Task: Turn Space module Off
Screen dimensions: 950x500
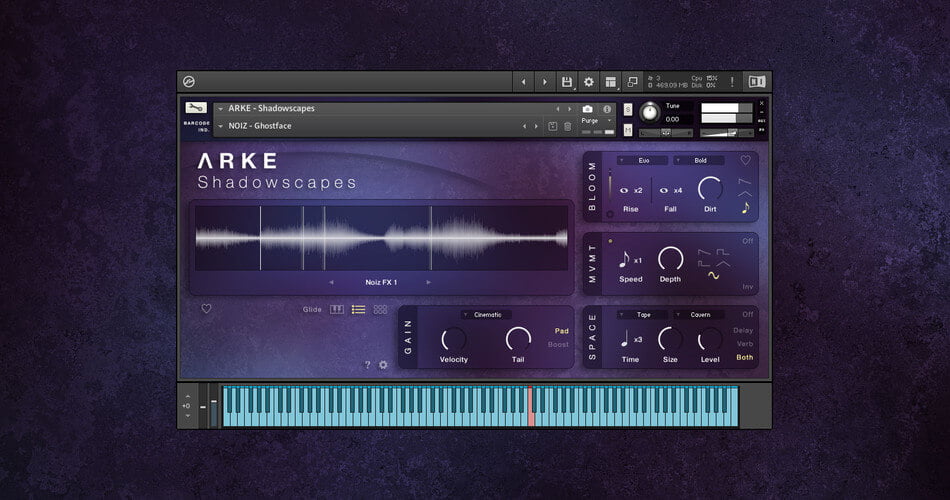Action: [748, 315]
